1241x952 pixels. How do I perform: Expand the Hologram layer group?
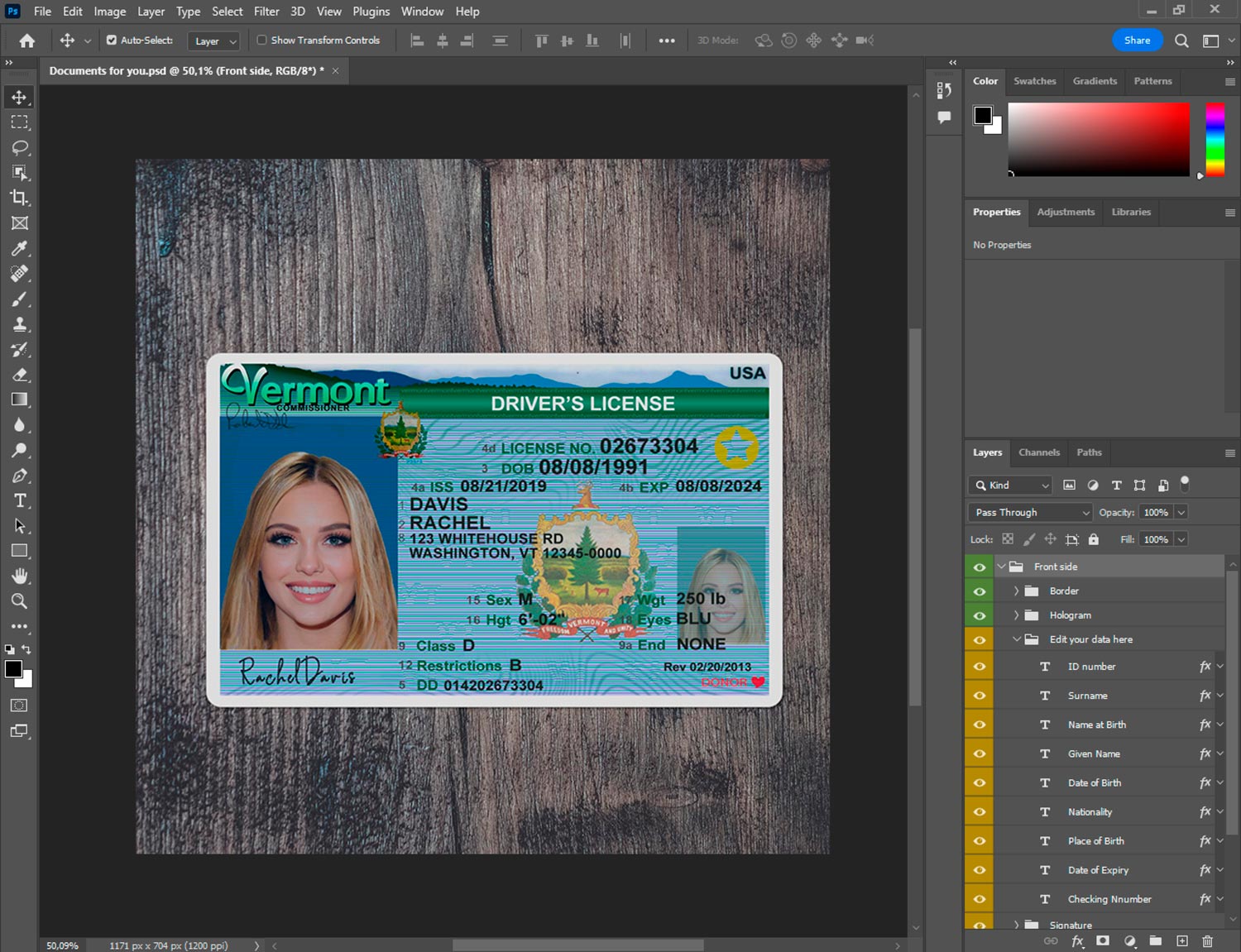click(1017, 615)
